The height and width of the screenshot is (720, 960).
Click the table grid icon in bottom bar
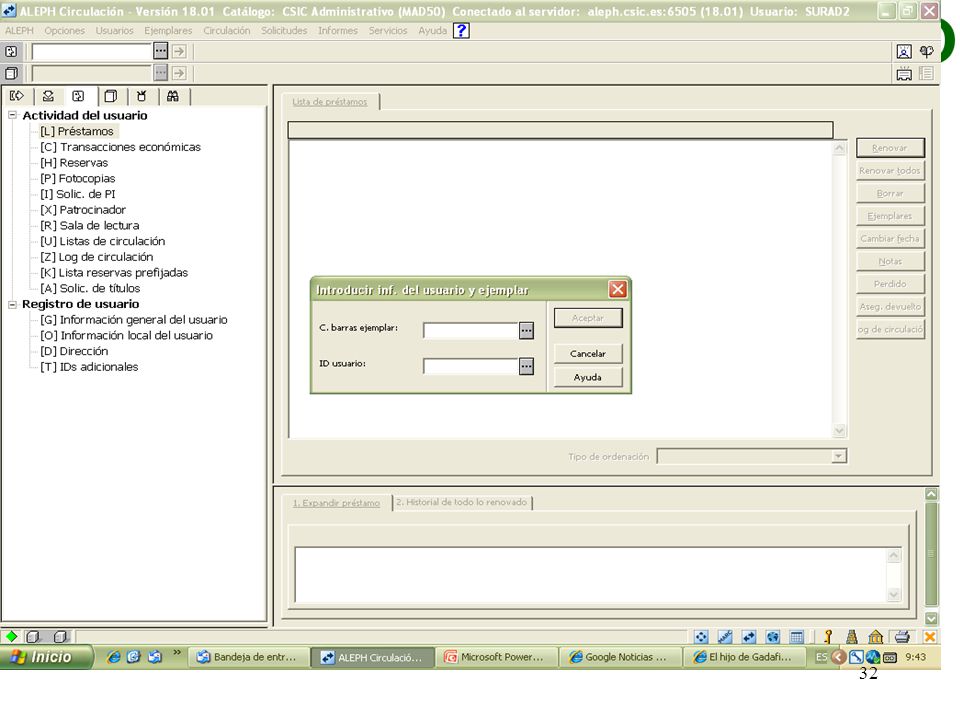click(x=797, y=637)
